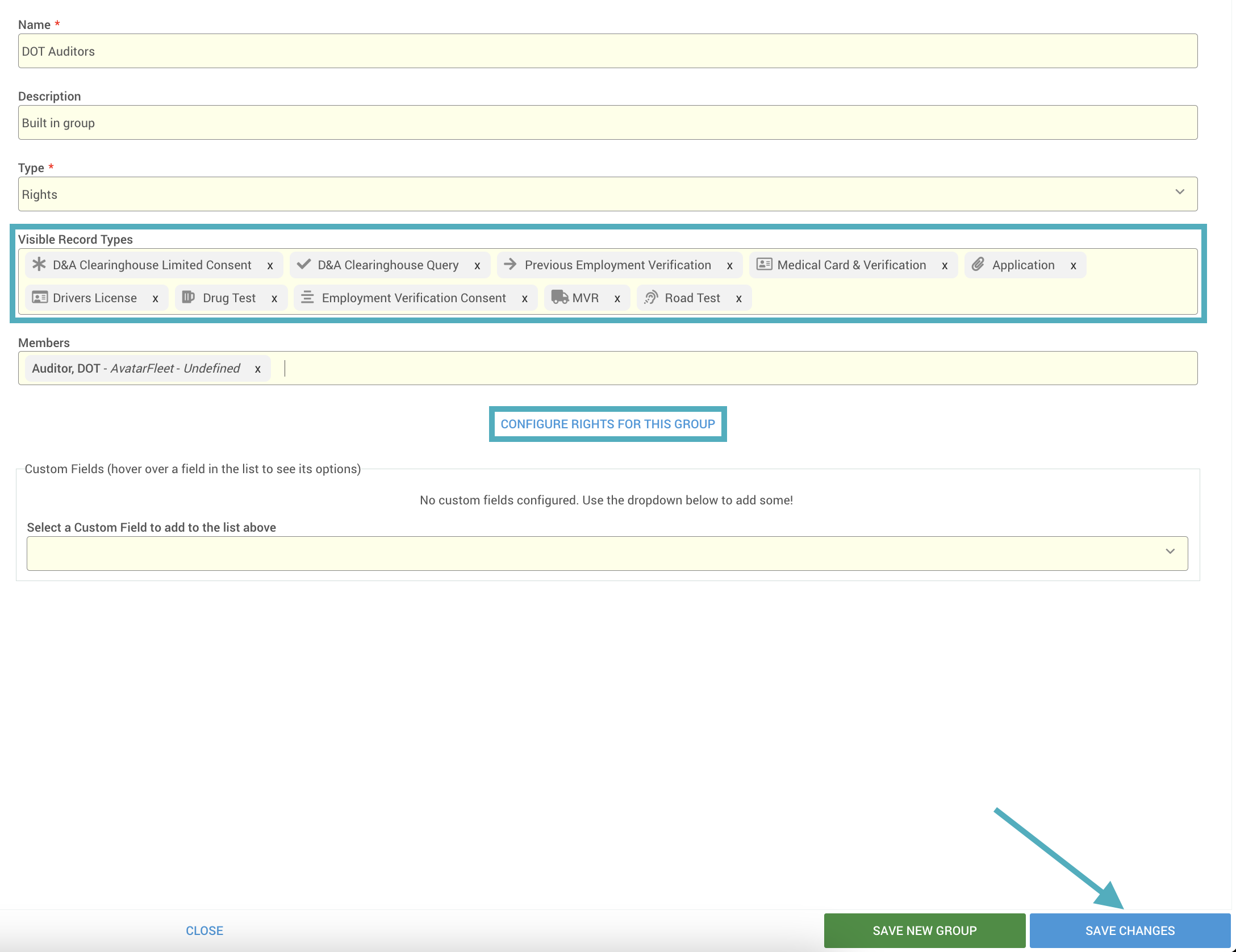Viewport: 1236px width, 952px height.
Task: Click the MVR truck icon
Action: 559,297
